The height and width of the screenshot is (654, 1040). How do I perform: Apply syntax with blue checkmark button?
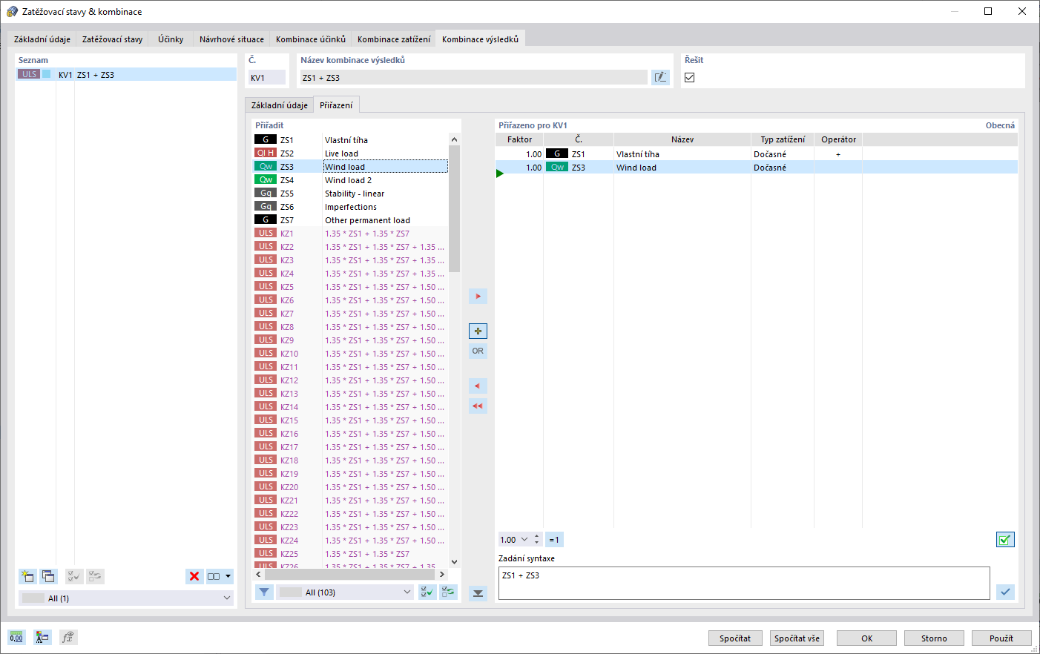point(1006,592)
